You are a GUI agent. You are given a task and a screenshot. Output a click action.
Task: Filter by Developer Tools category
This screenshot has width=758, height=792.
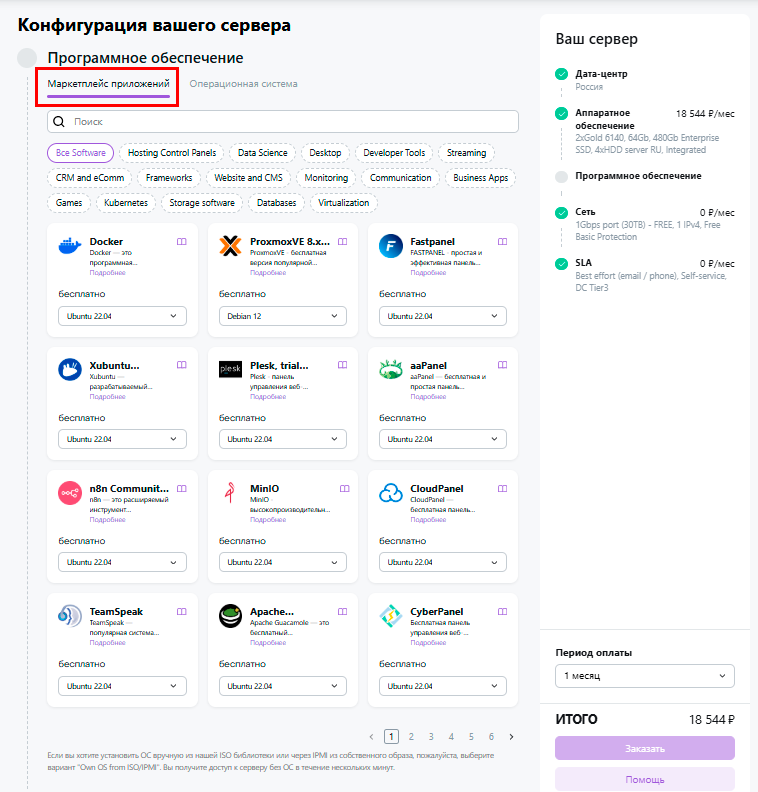click(x=394, y=153)
